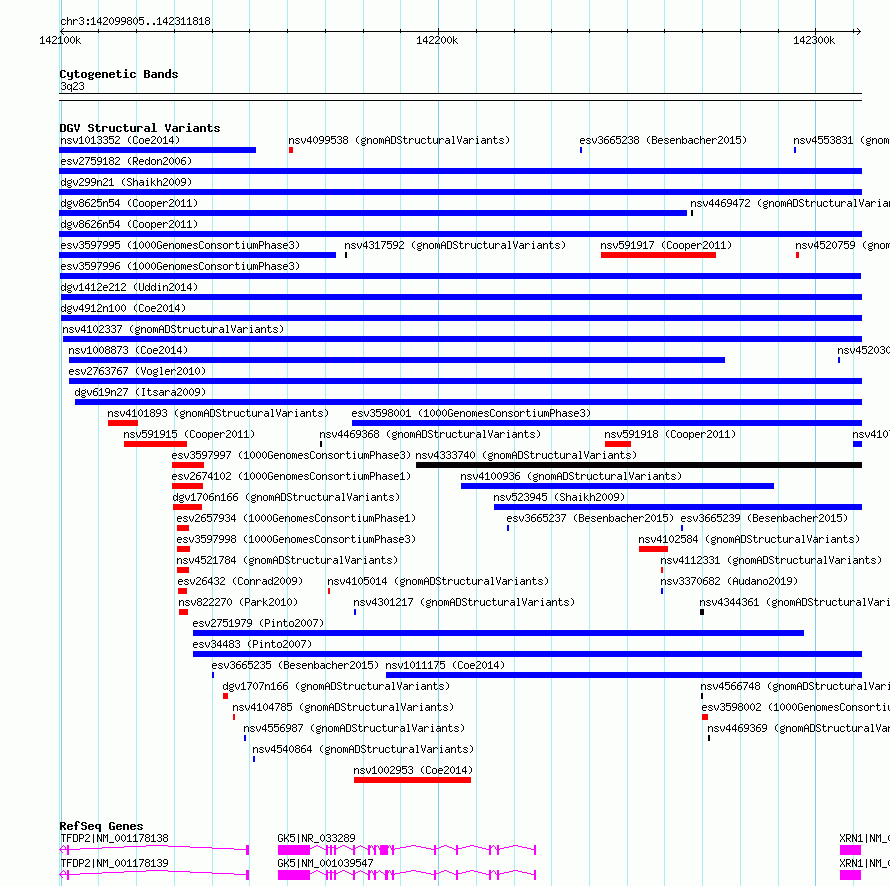Click the esv2759182 (Redon2006) label

click(126, 161)
